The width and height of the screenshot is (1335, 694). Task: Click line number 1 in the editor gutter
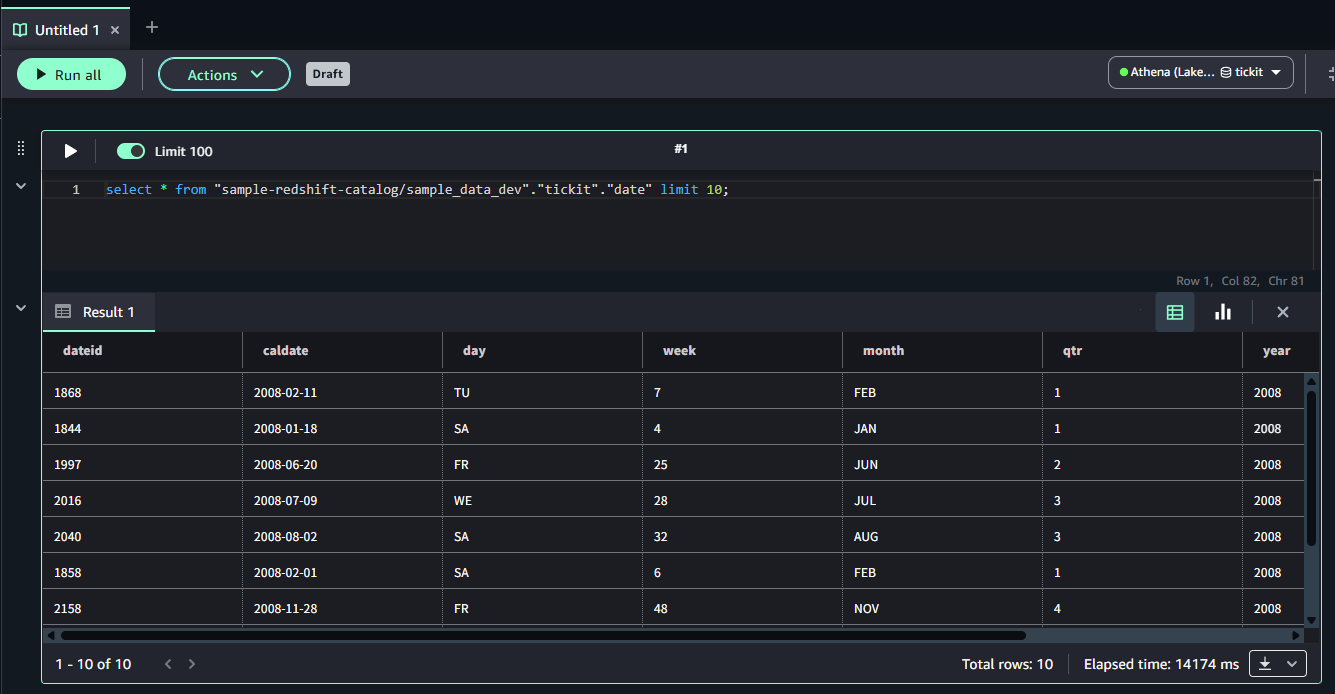(76, 189)
